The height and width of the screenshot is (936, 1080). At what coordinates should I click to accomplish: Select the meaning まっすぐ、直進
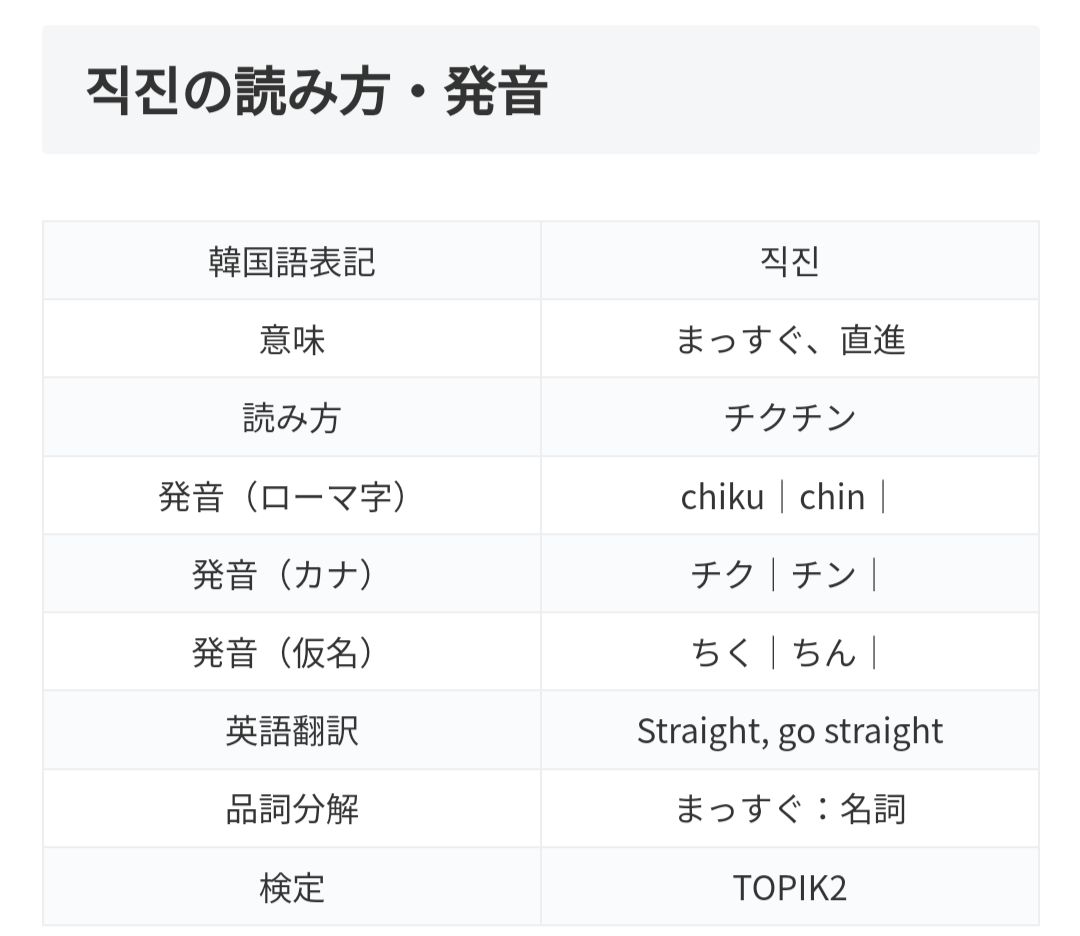pyautogui.click(x=789, y=340)
